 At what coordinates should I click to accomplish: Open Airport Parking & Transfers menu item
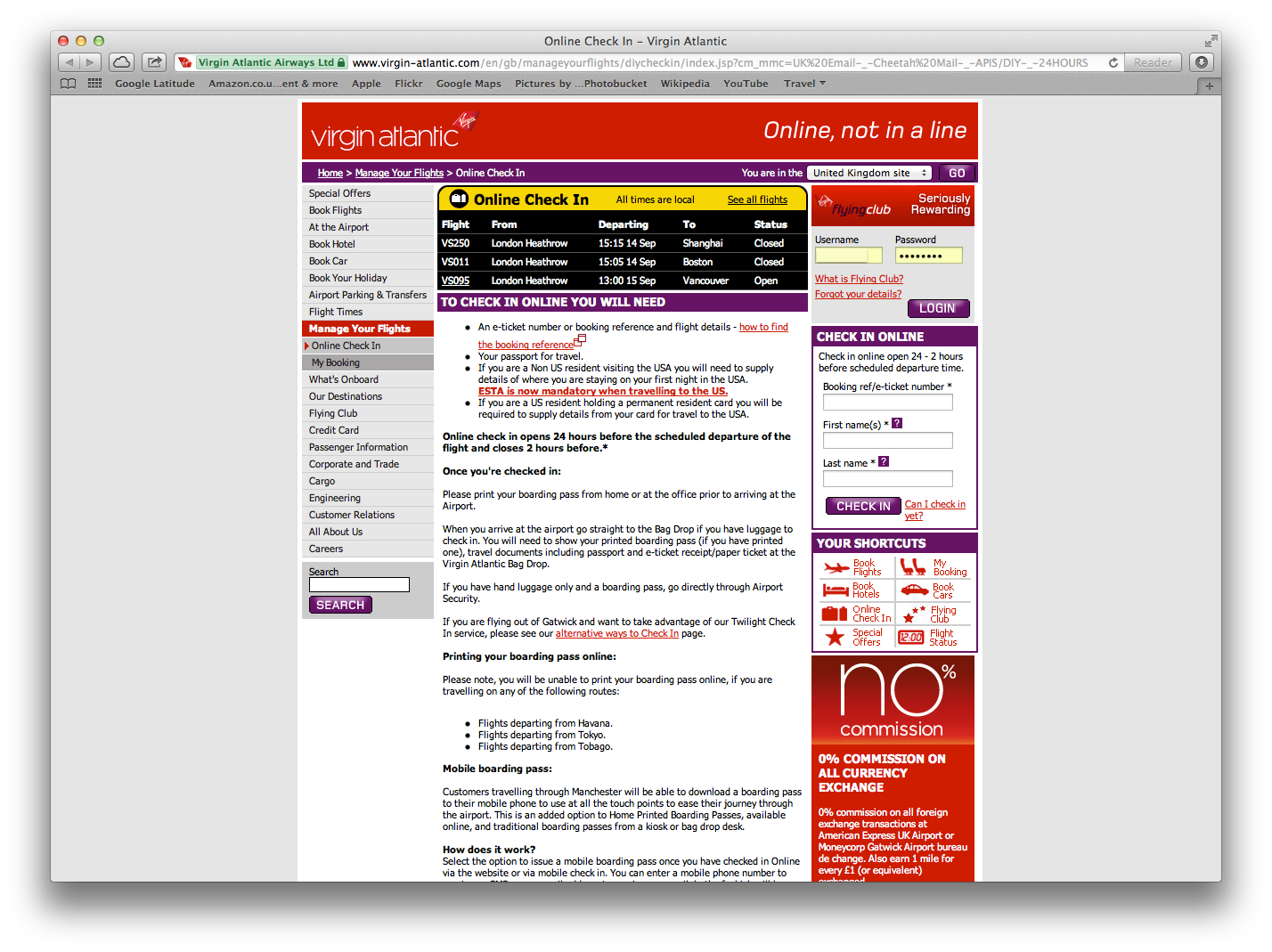[x=368, y=295]
